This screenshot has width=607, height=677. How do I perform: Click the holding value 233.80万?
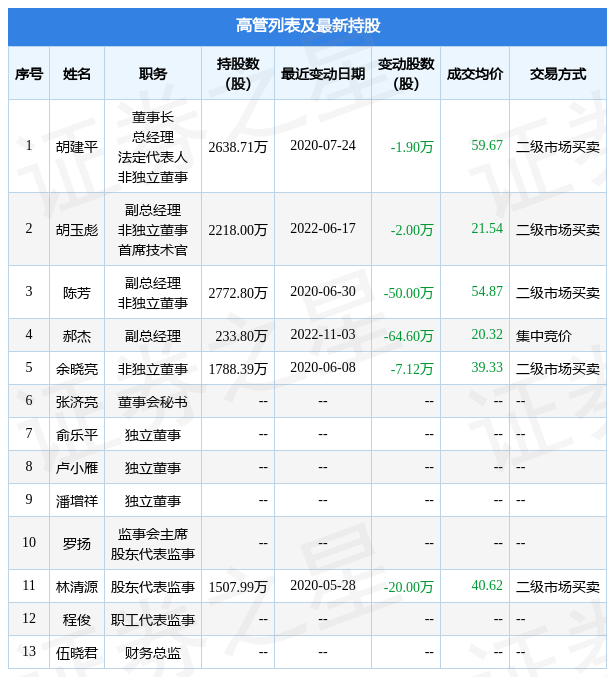241,336
